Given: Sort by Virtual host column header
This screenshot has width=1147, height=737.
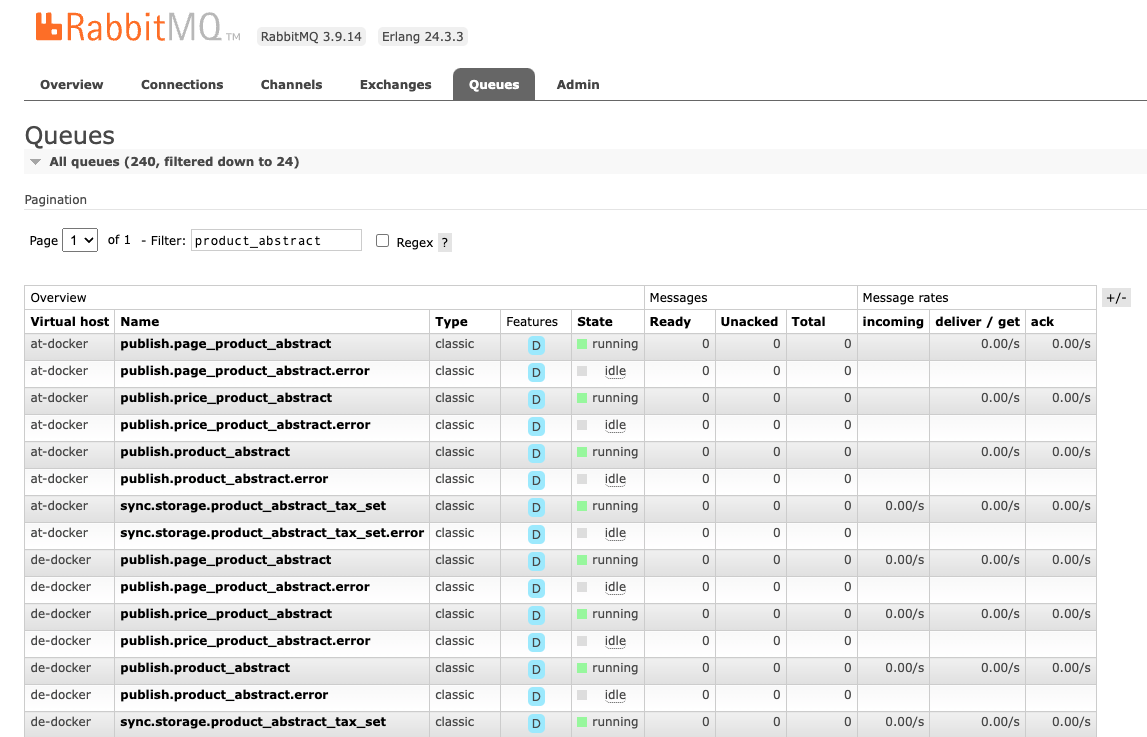Looking at the screenshot, I should tap(69, 322).
